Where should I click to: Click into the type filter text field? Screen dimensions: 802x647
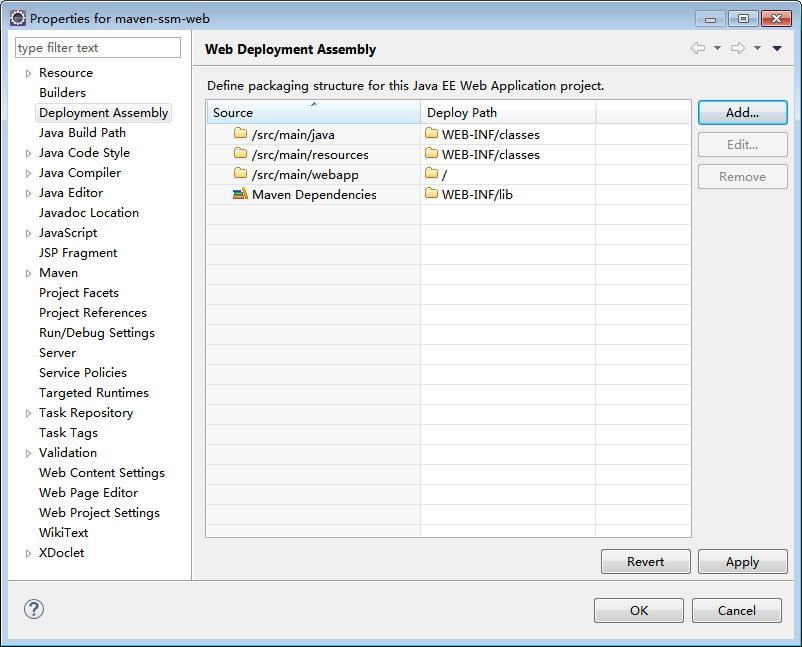click(x=98, y=48)
